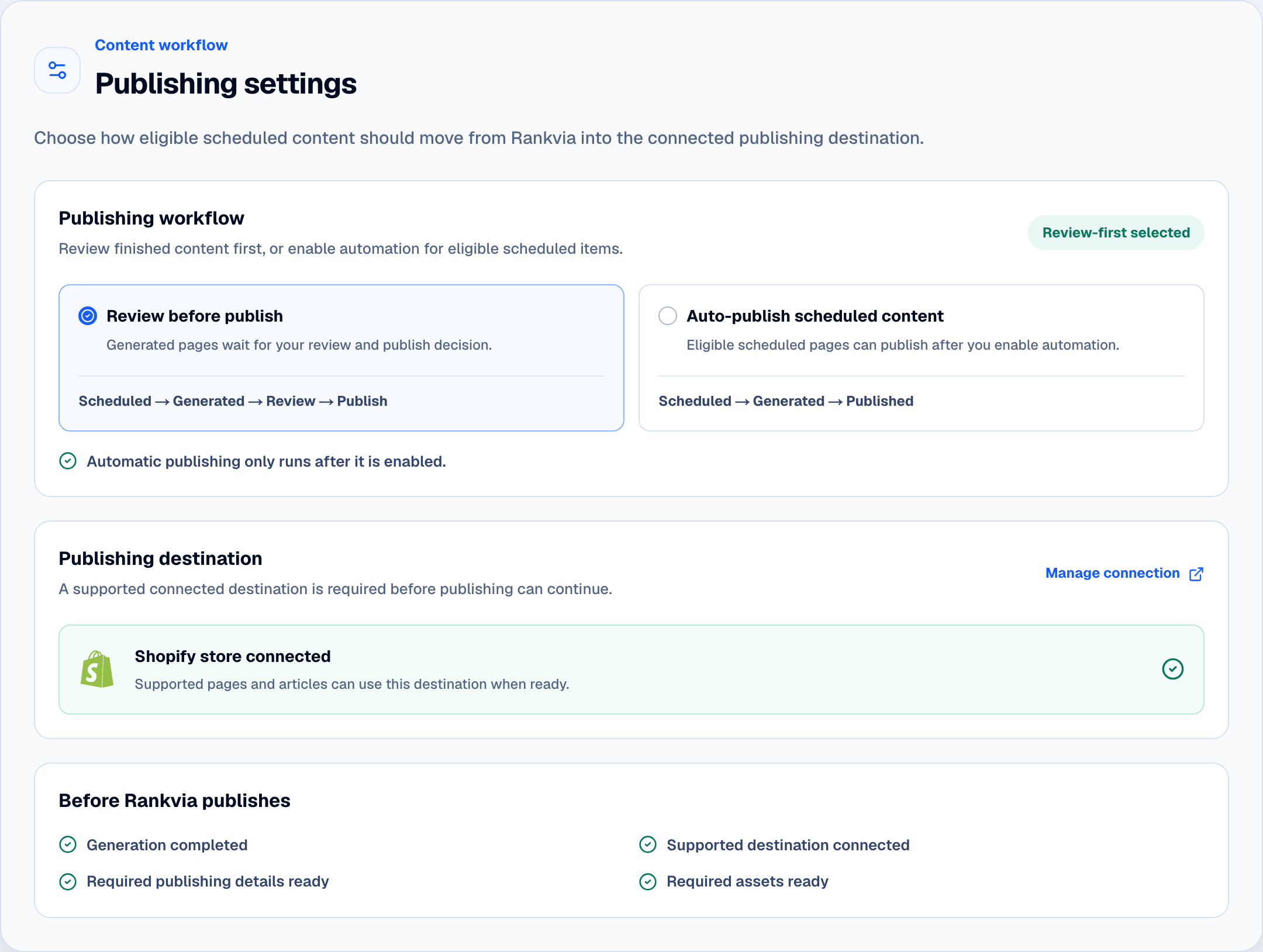Viewport: 1263px width, 952px height.
Task: Click the 'Supported destination connected' label
Action: [x=788, y=845]
